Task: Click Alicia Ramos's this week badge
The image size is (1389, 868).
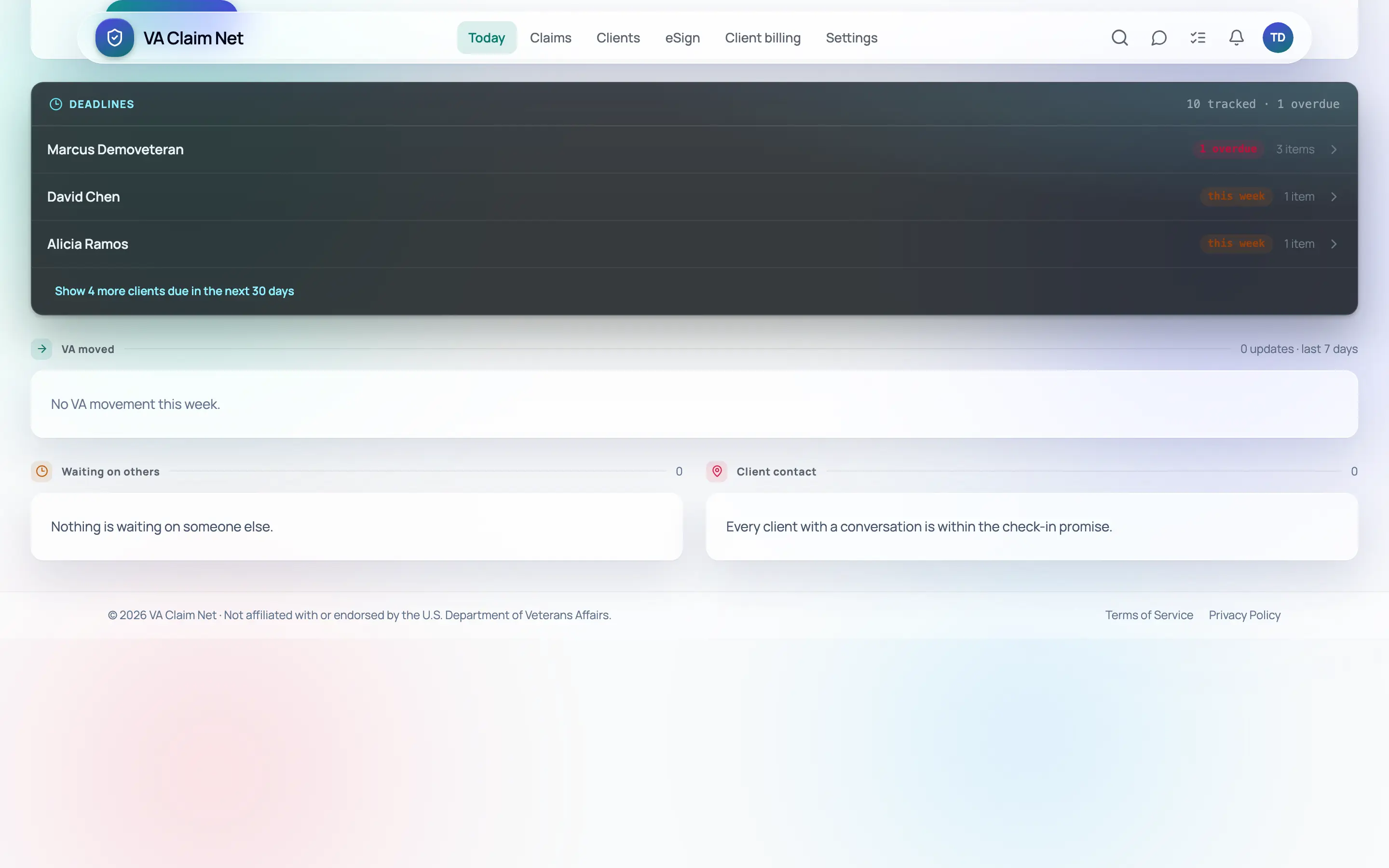Action: click(x=1236, y=244)
